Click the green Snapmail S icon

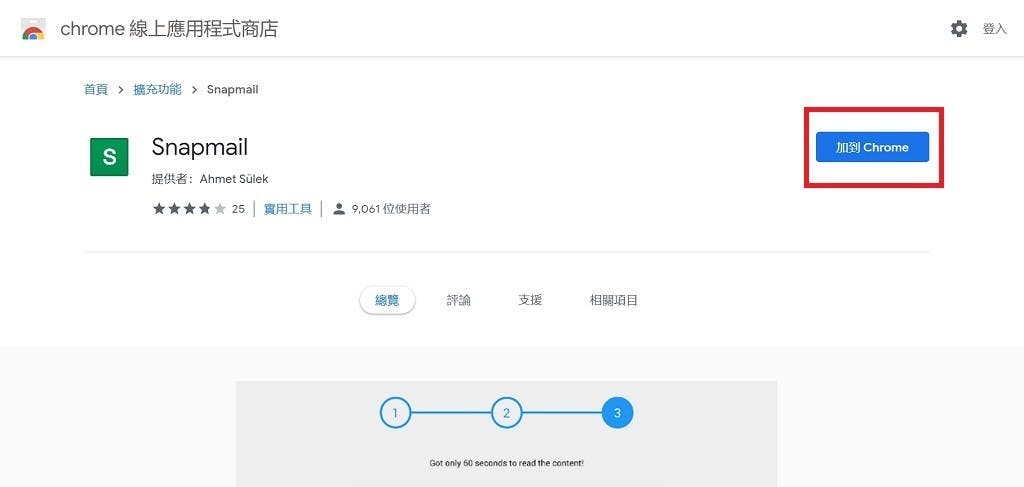point(110,157)
